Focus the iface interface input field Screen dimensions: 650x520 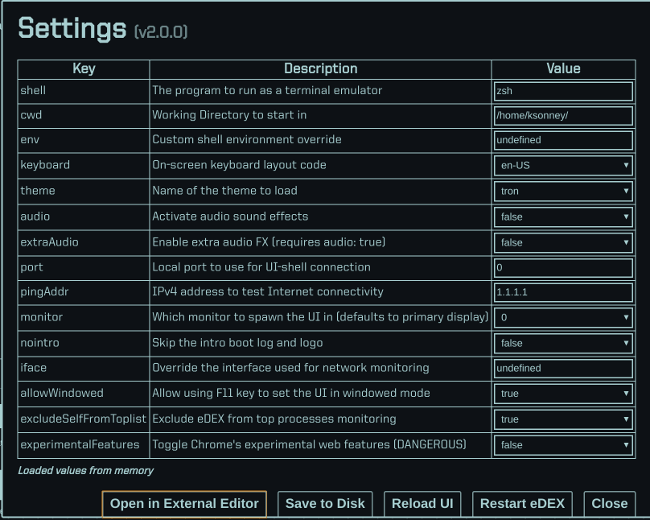point(563,368)
